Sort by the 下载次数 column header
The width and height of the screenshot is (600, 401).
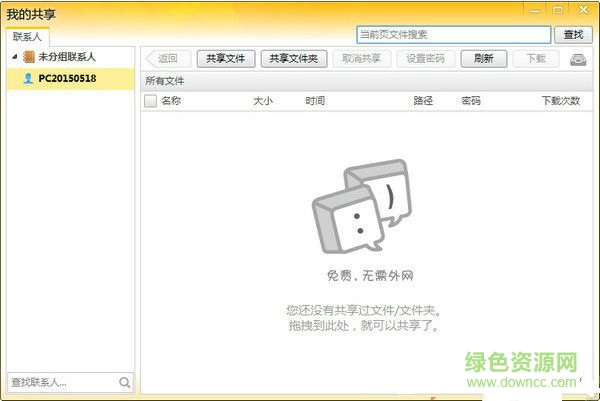click(560, 101)
